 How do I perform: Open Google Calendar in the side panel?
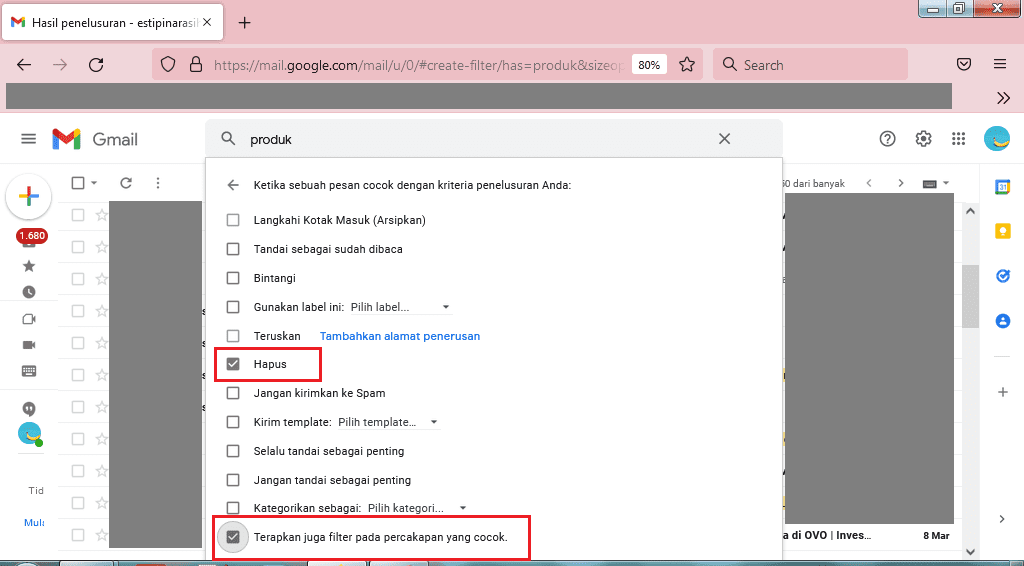coord(1002,187)
